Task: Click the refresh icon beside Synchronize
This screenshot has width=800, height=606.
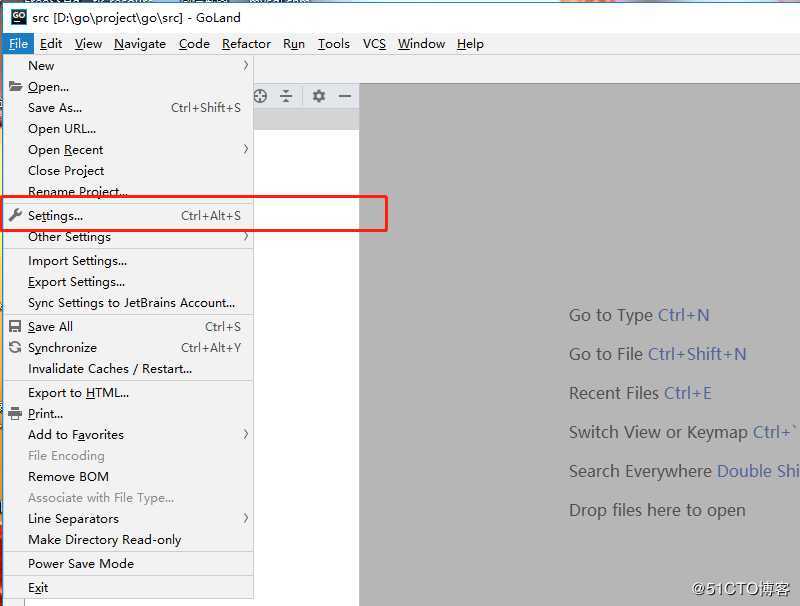Action: click(x=15, y=347)
